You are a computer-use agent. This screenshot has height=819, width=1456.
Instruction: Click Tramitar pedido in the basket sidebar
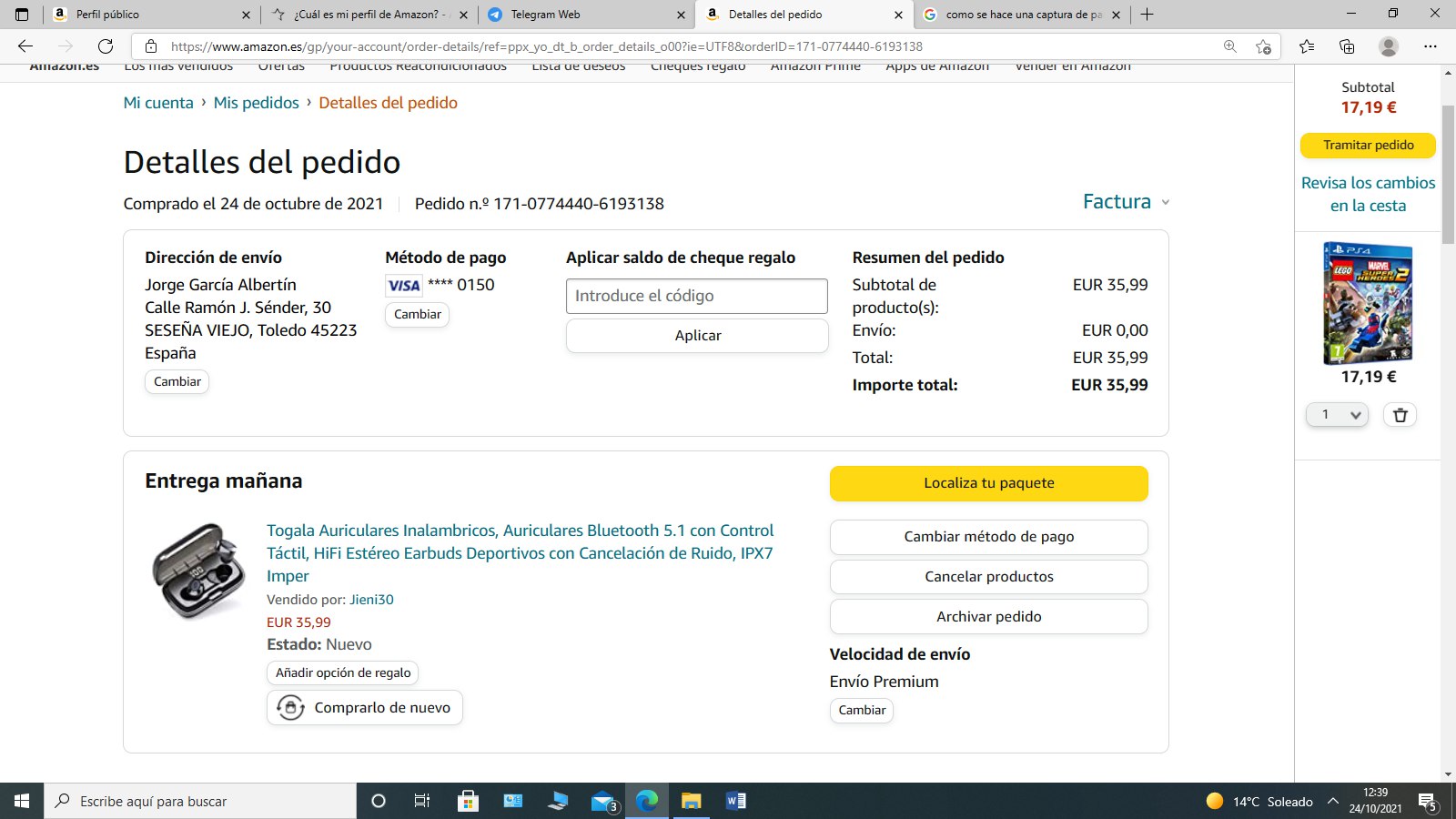pyautogui.click(x=1368, y=145)
